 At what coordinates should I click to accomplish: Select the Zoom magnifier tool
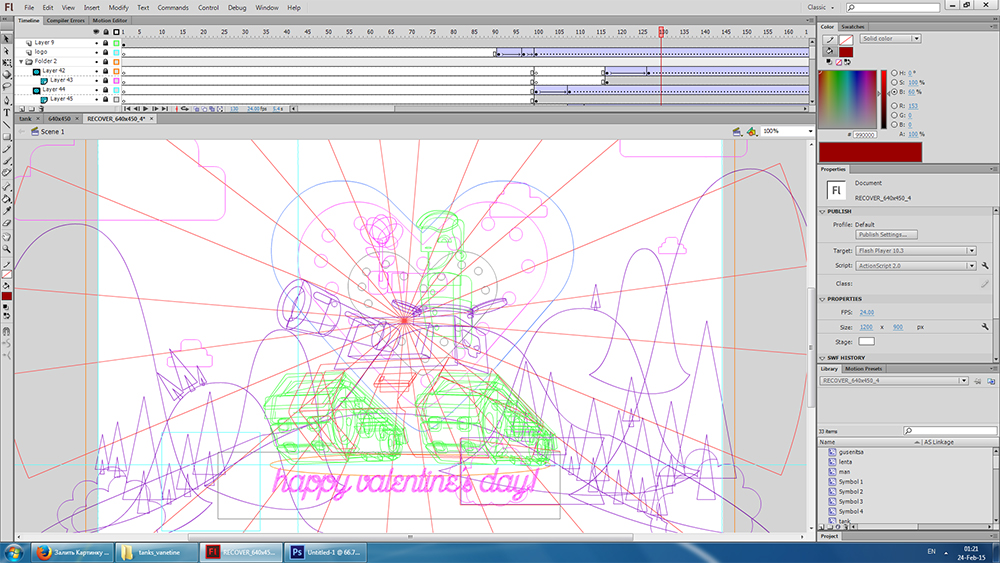click(x=6, y=249)
